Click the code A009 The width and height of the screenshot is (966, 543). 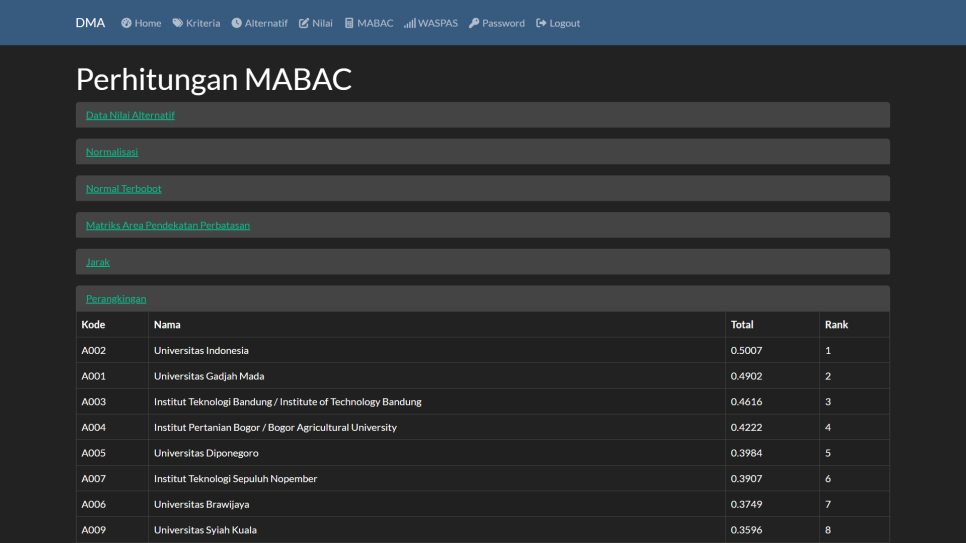pyautogui.click(x=94, y=530)
